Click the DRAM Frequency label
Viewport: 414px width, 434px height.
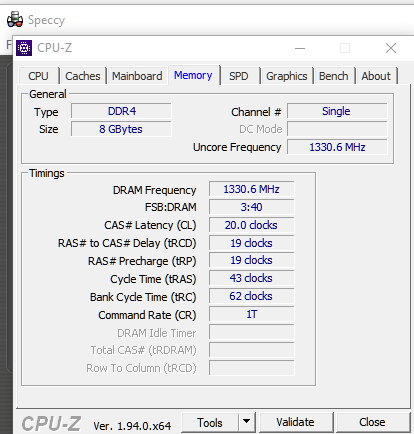pos(155,190)
